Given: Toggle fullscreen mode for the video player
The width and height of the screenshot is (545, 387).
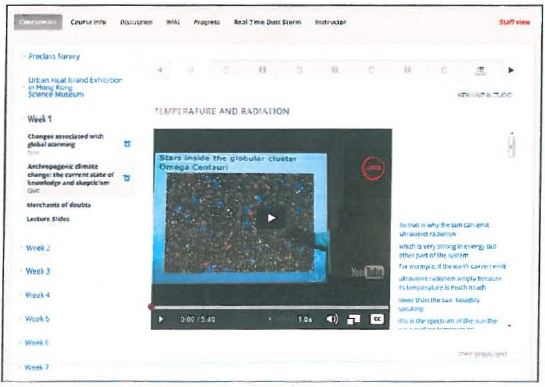Looking at the screenshot, I should pyautogui.click(x=353, y=320).
